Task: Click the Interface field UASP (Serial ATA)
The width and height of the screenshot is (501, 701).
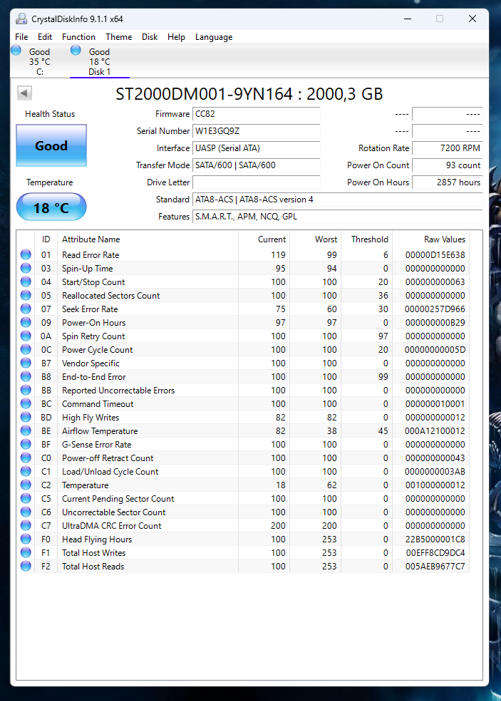Action: [x=256, y=148]
